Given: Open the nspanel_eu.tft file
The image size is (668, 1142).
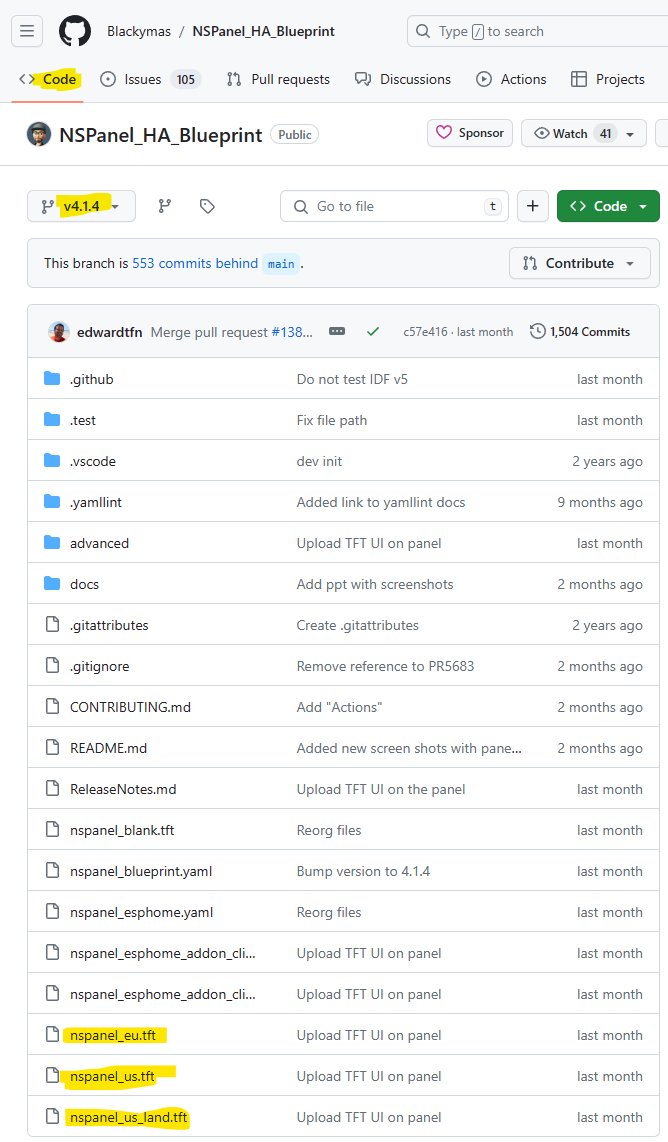Looking at the screenshot, I should (x=112, y=1035).
